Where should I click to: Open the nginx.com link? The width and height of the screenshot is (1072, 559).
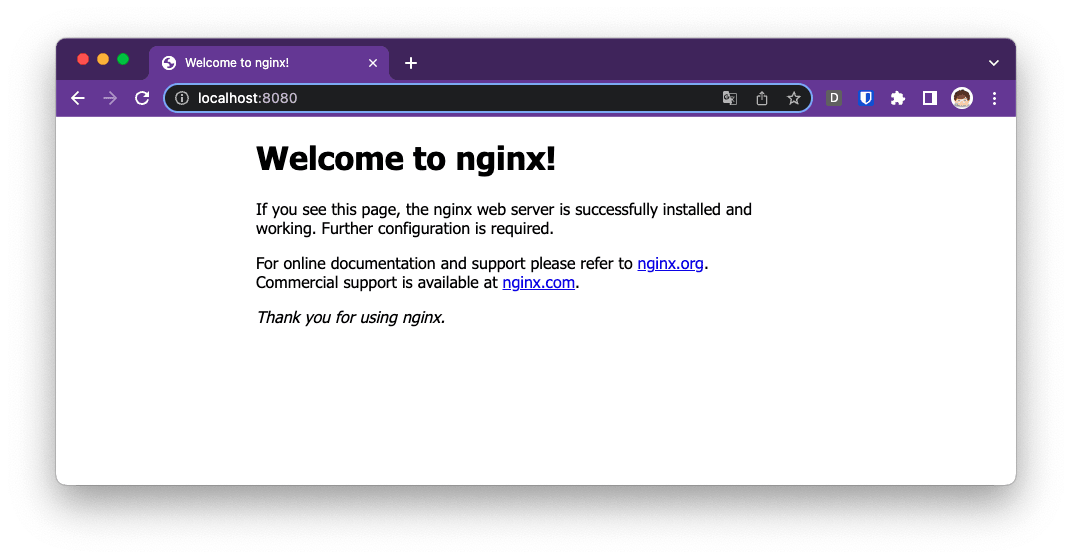coord(538,283)
